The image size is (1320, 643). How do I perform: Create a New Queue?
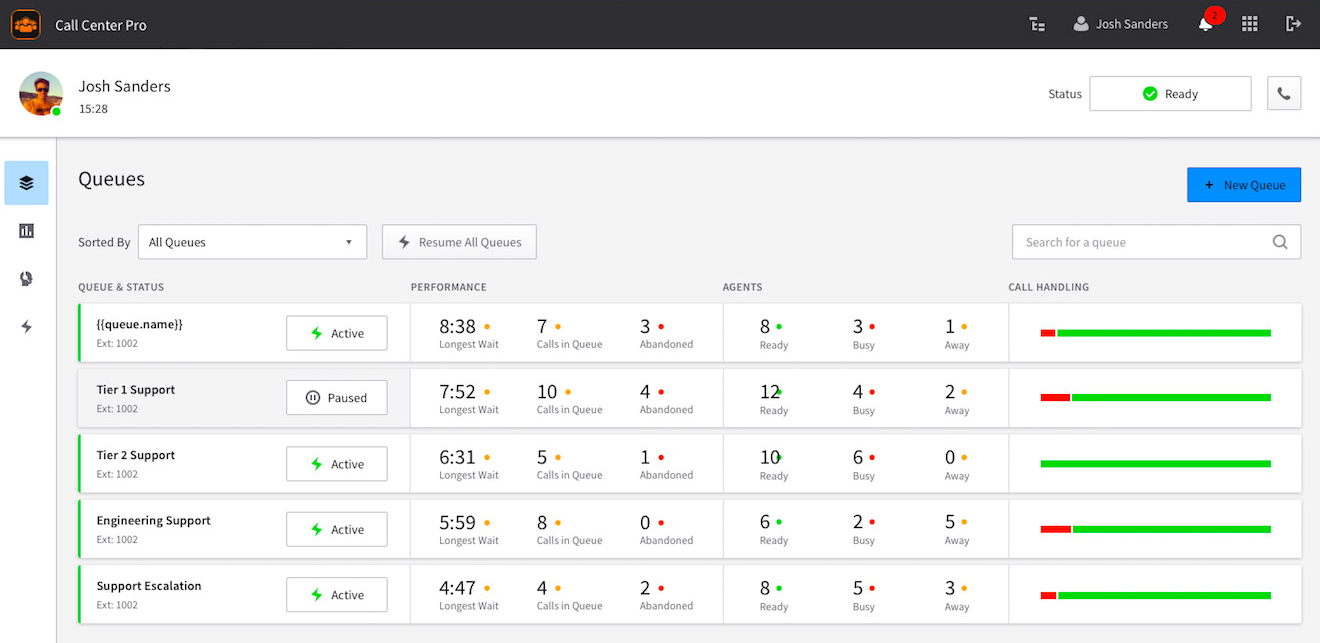tap(1244, 185)
